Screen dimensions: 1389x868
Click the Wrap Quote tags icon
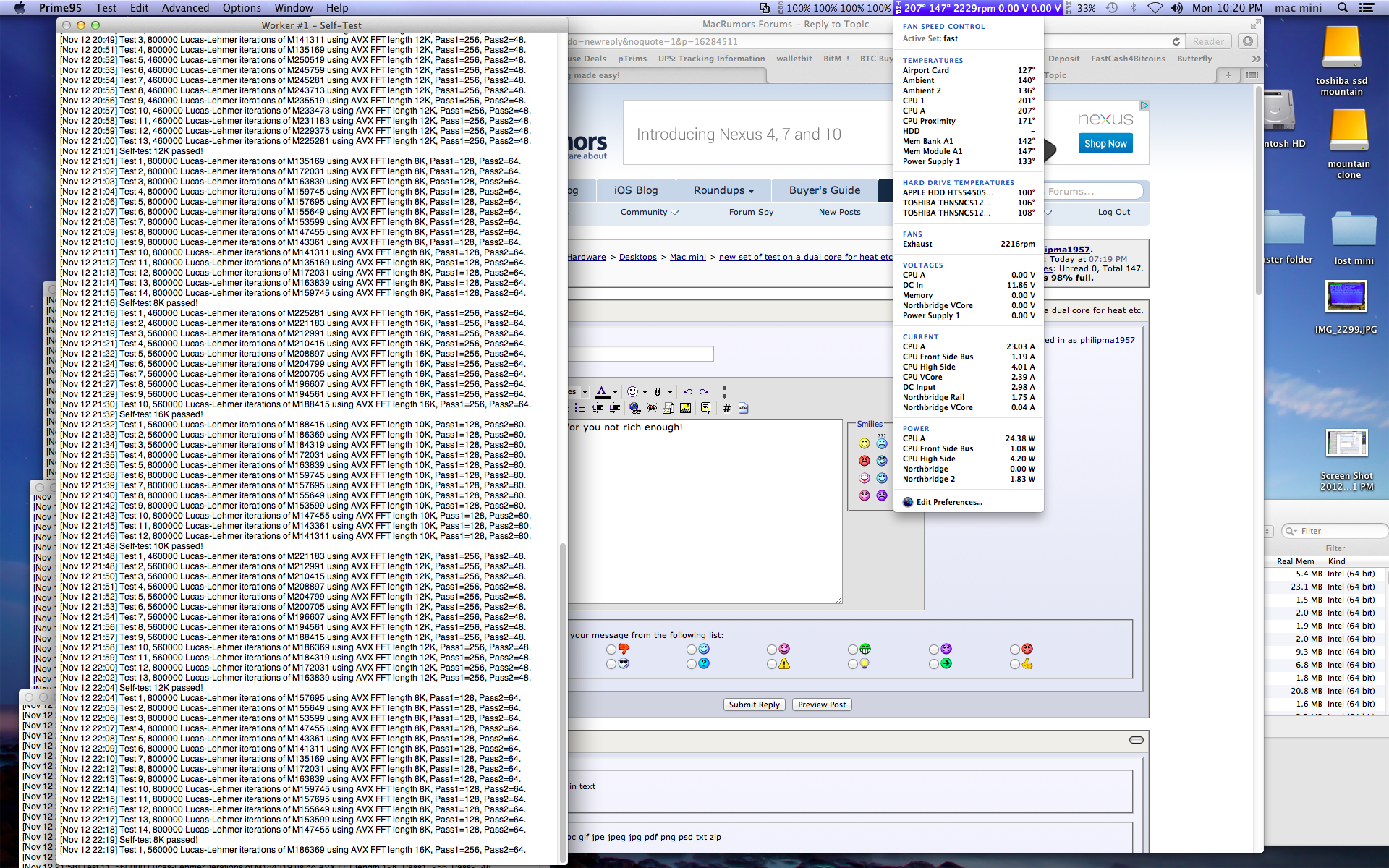[x=705, y=408]
